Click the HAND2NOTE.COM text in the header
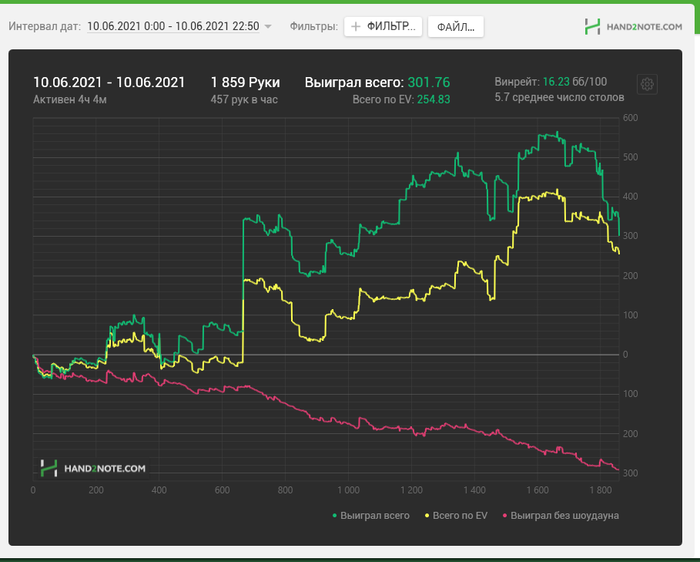 pyautogui.click(x=644, y=27)
